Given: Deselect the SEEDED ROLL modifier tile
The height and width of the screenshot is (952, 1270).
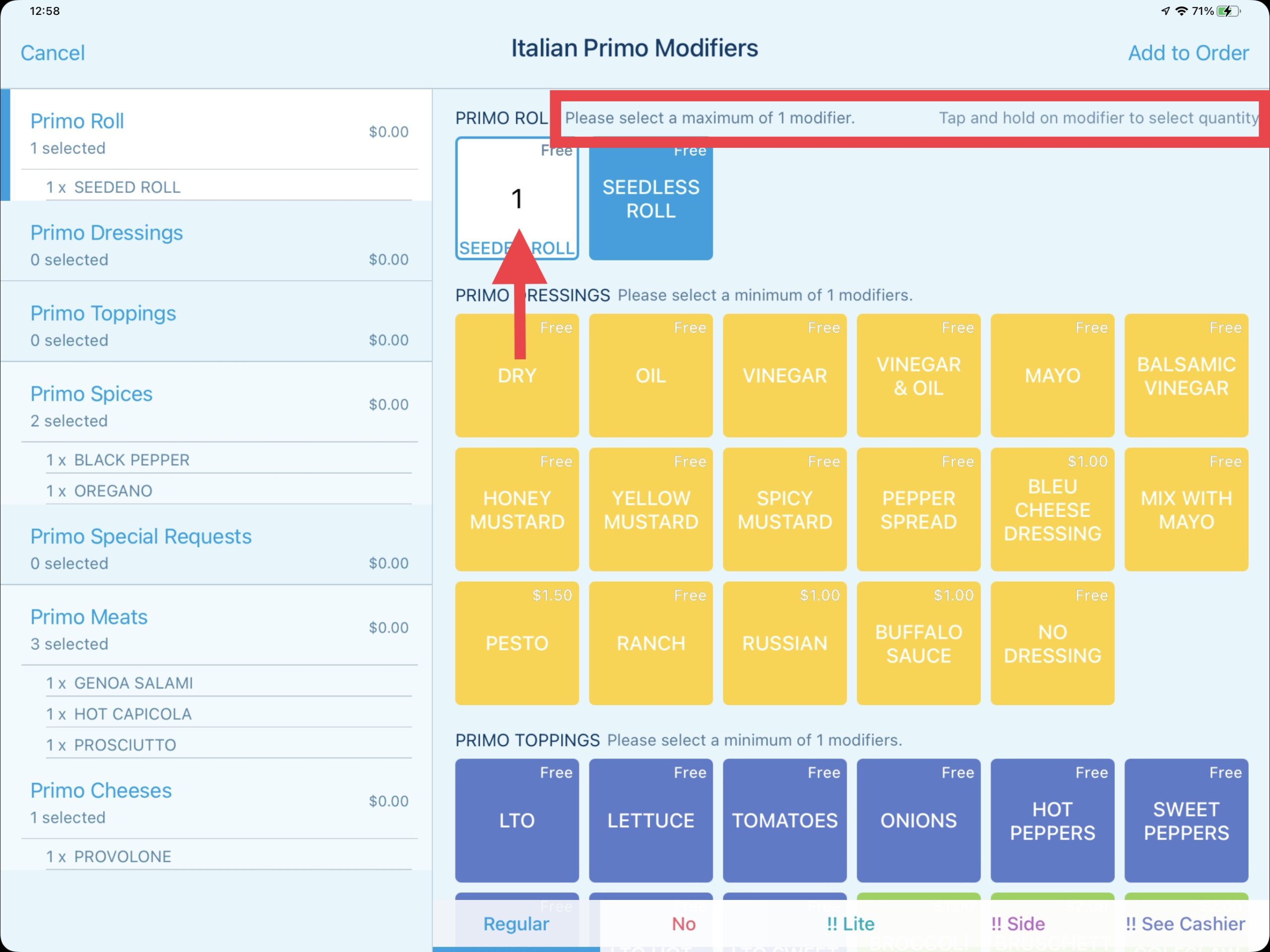Looking at the screenshot, I should 517,198.
